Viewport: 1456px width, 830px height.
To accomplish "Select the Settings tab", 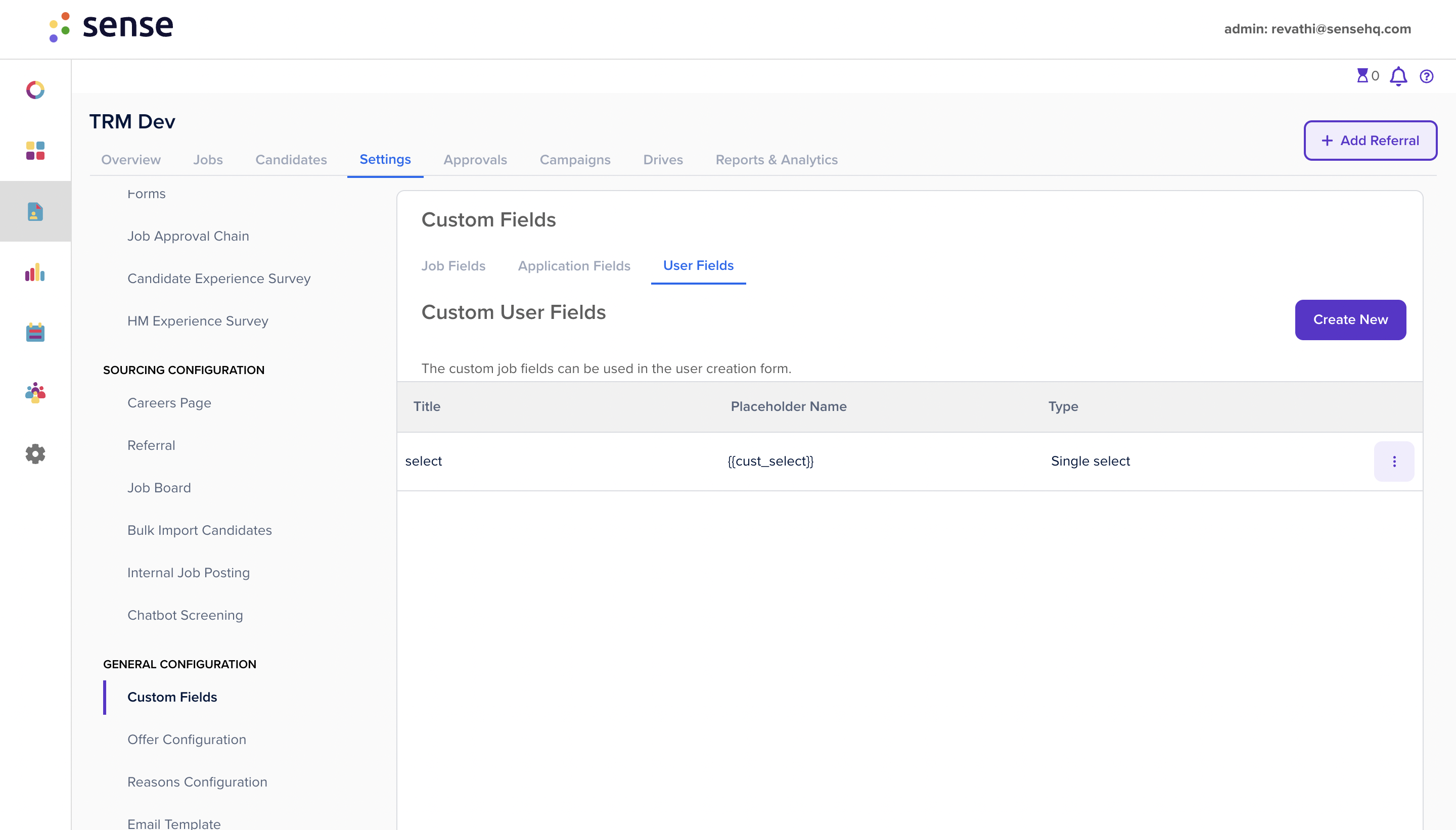I will (x=385, y=160).
